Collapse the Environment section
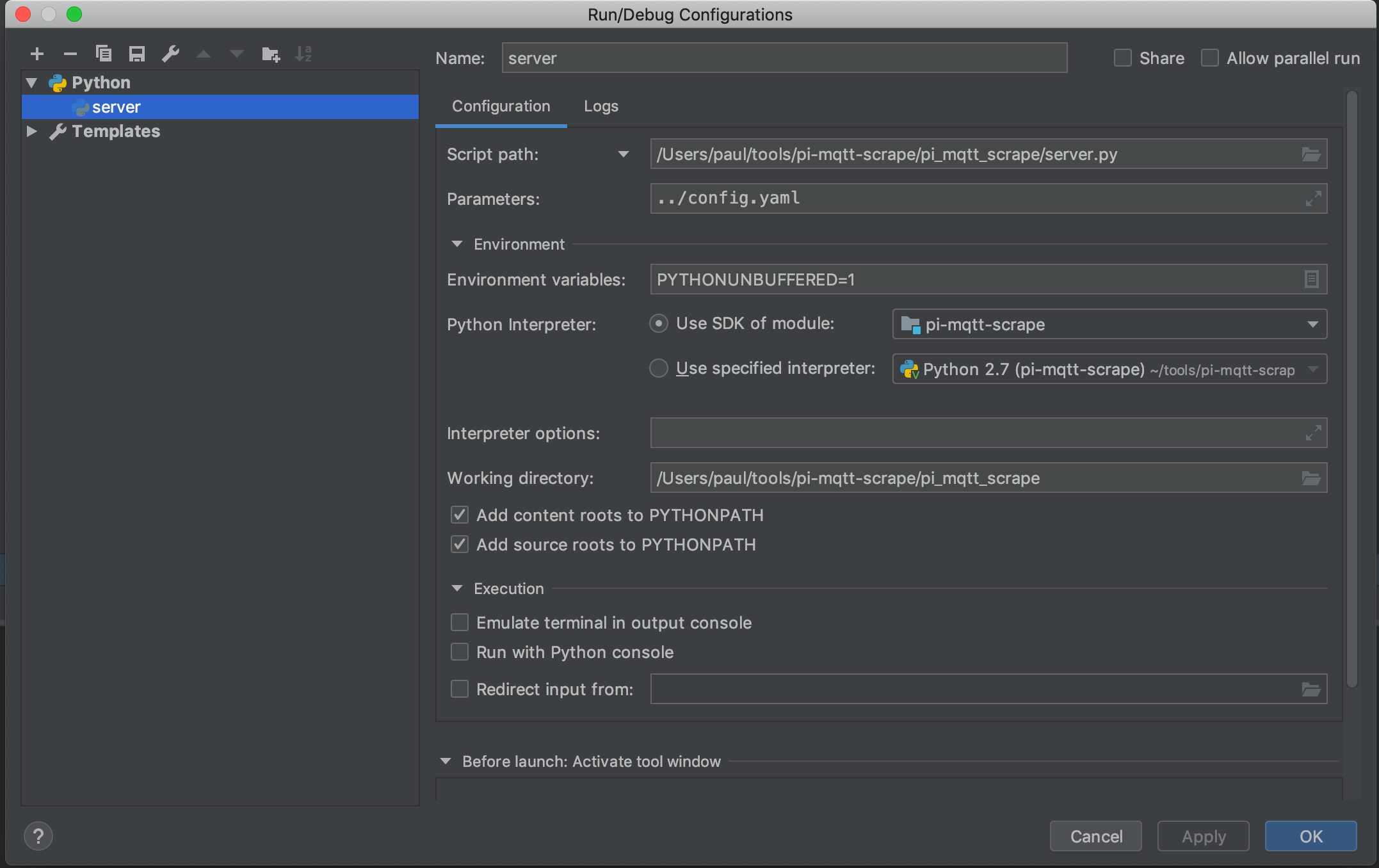 point(457,244)
